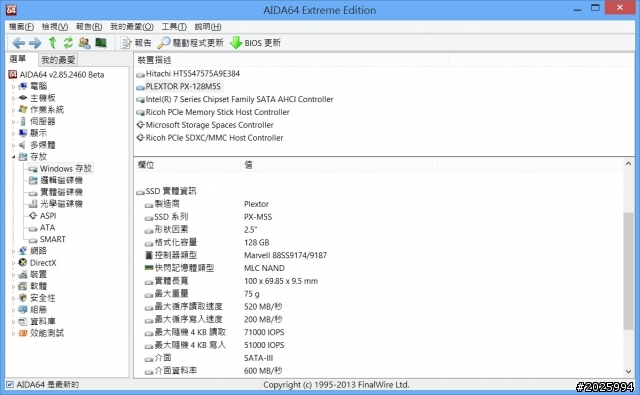640x395 pixels.
Task: Click the 裝置描述 column header
Action: [291, 60]
